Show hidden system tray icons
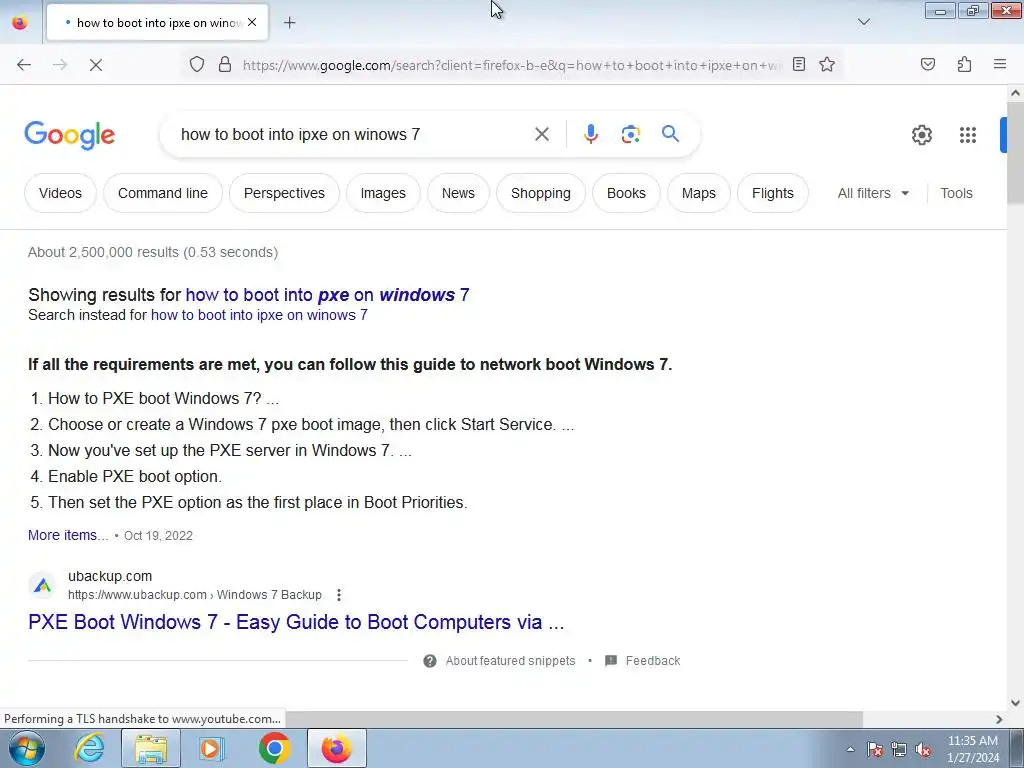The image size is (1024, 768). coord(850,749)
